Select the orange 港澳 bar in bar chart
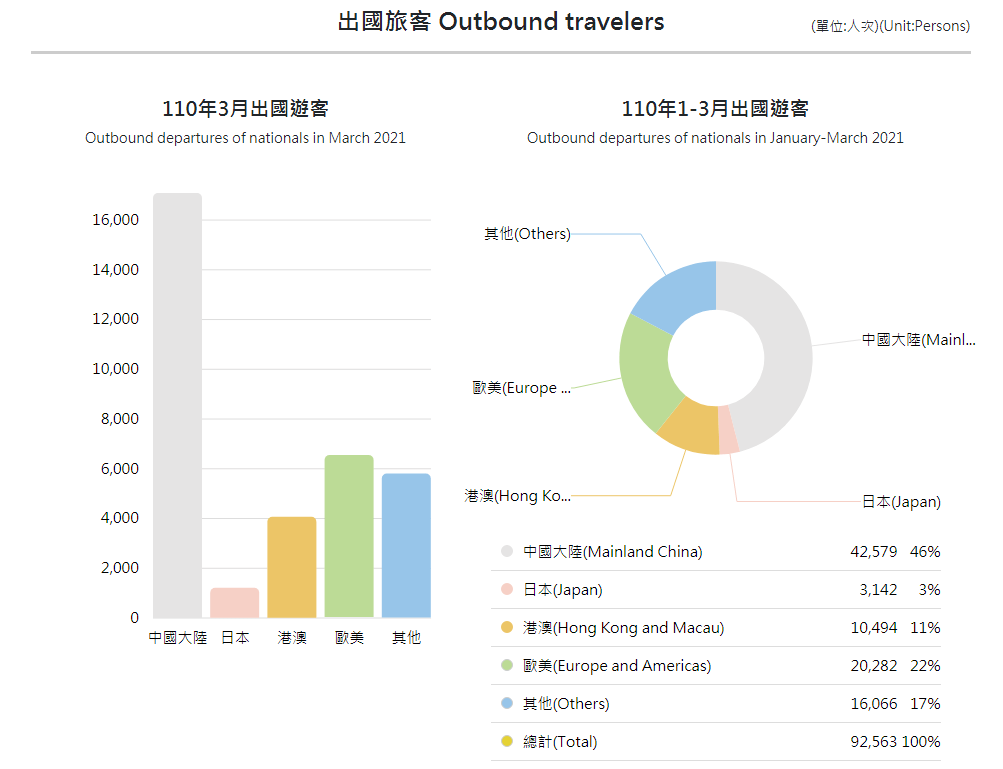 (292, 567)
